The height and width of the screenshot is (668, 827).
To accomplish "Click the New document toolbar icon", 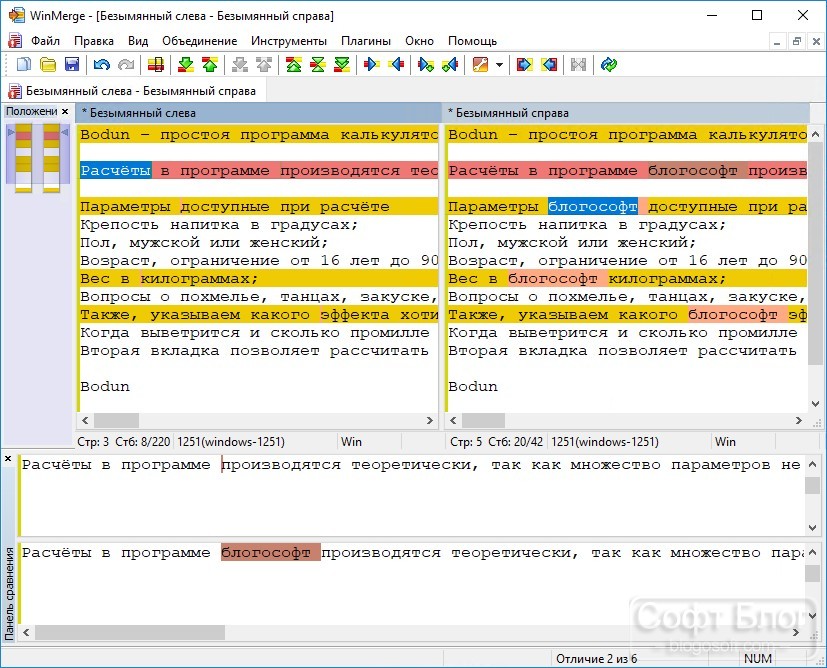I will coord(24,65).
